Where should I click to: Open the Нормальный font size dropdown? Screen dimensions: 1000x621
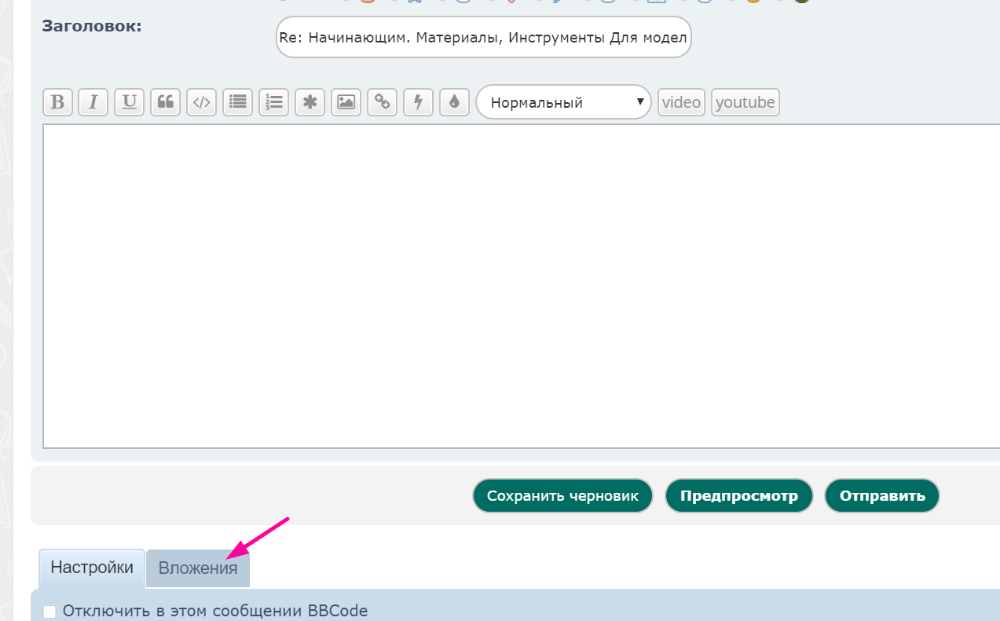563,102
